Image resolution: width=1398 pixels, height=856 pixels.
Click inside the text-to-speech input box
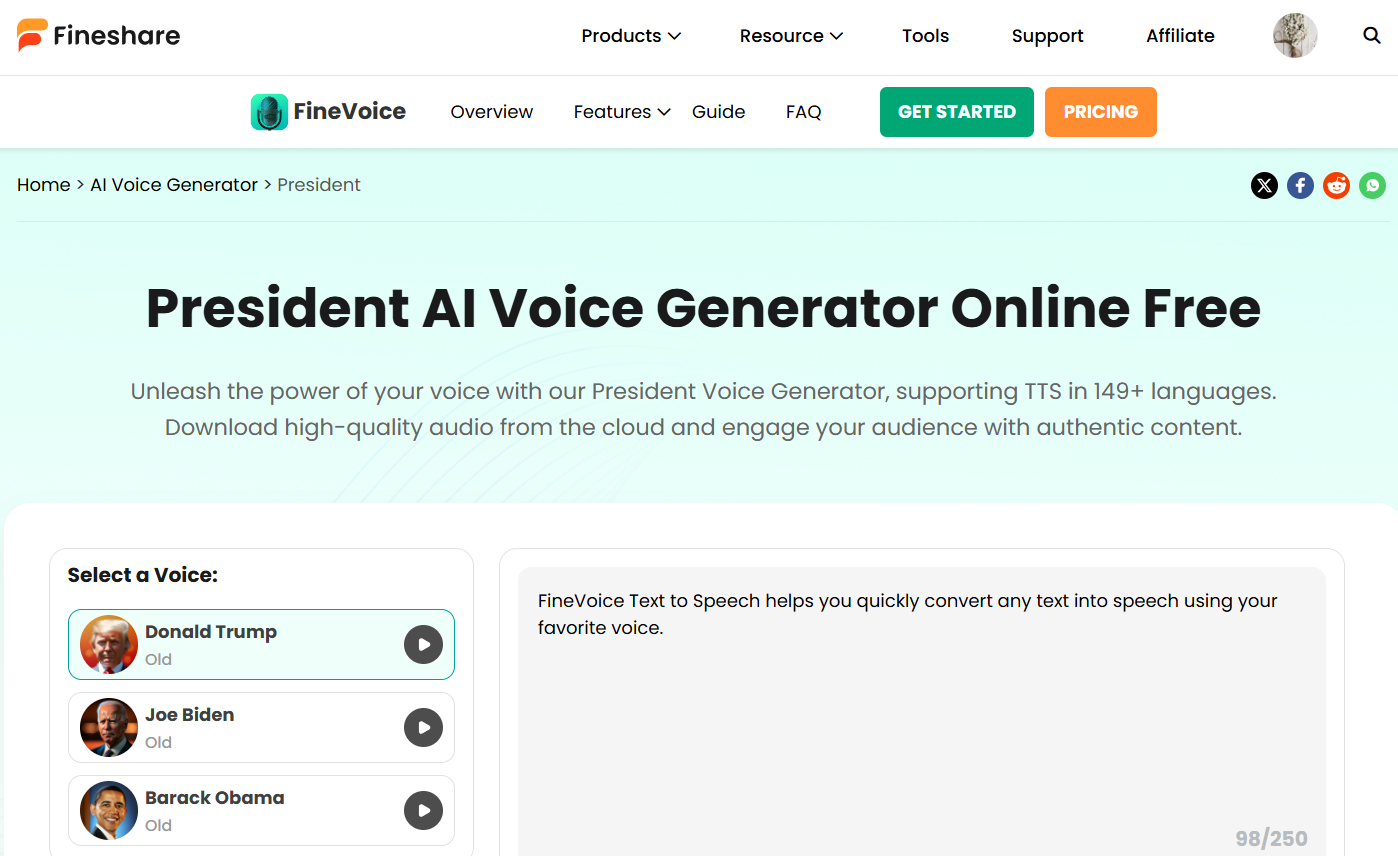pos(920,720)
